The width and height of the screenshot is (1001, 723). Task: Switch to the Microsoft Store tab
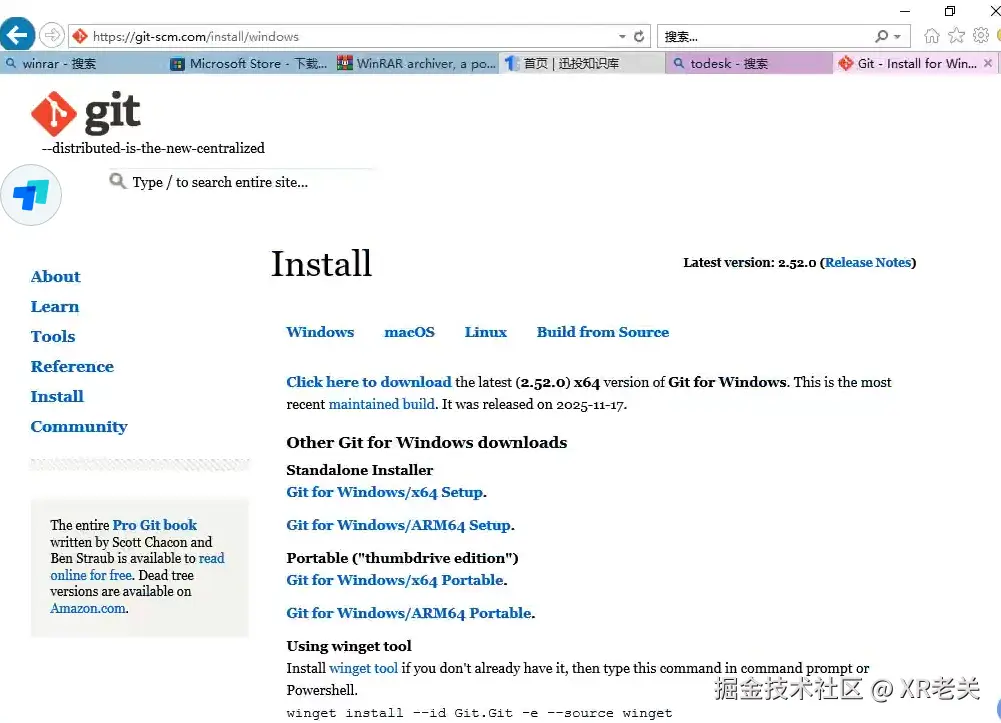250,63
